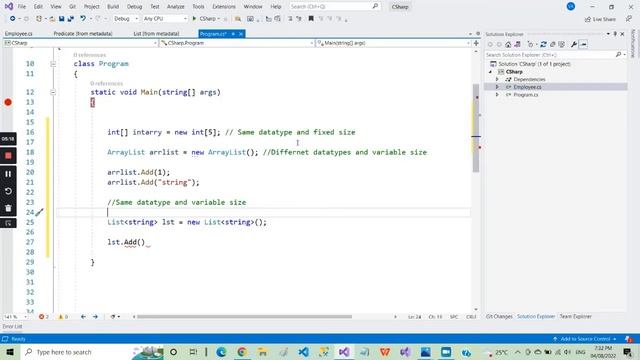Open the Any CPU platform dropdown
The width and height of the screenshot is (640, 360).
click(165, 19)
